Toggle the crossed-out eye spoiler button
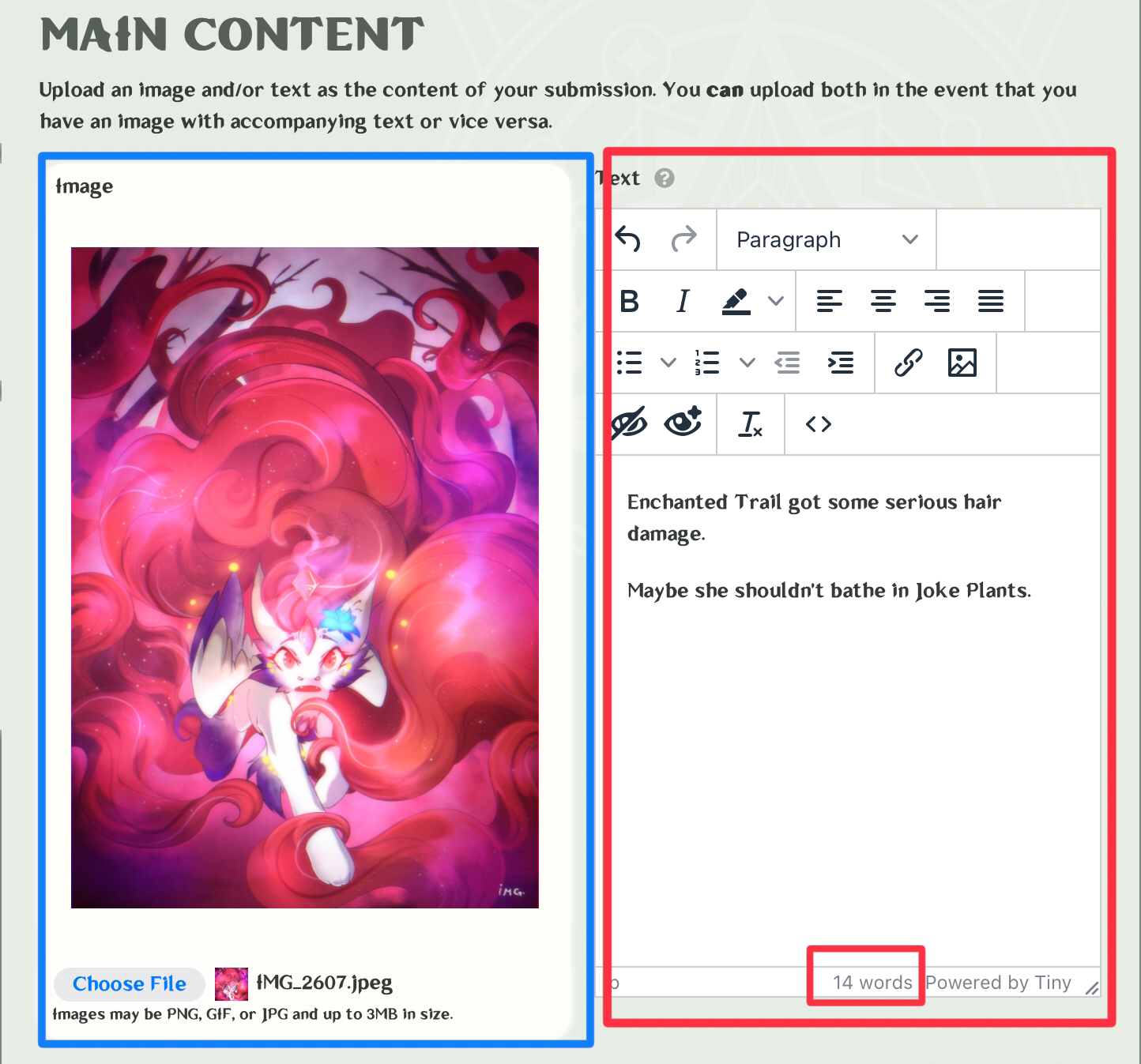The image size is (1141, 1064). coord(629,424)
